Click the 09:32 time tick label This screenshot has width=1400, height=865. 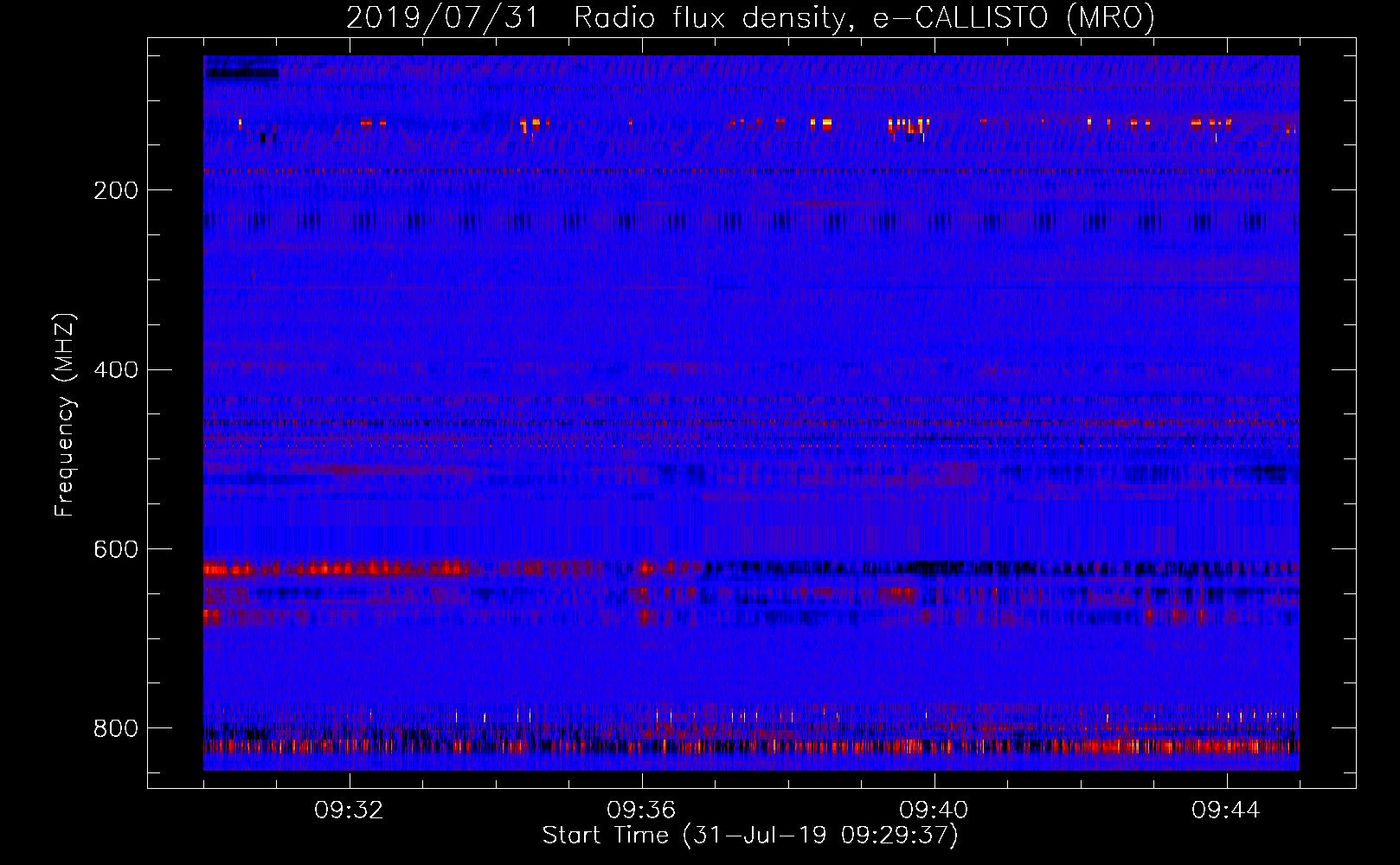click(350, 811)
